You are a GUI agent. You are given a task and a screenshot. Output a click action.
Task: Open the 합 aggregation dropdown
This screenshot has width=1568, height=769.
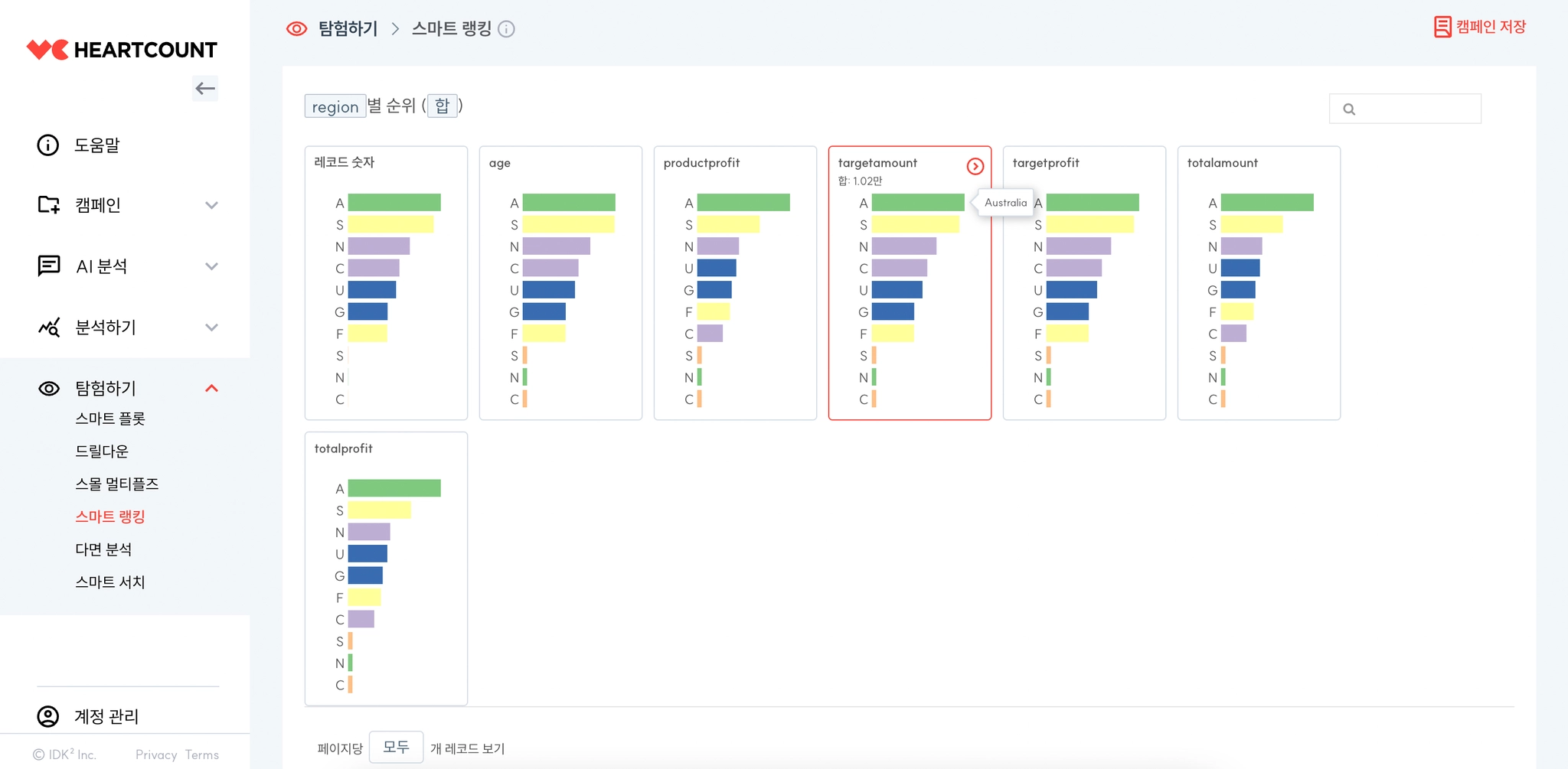[x=443, y=106]
